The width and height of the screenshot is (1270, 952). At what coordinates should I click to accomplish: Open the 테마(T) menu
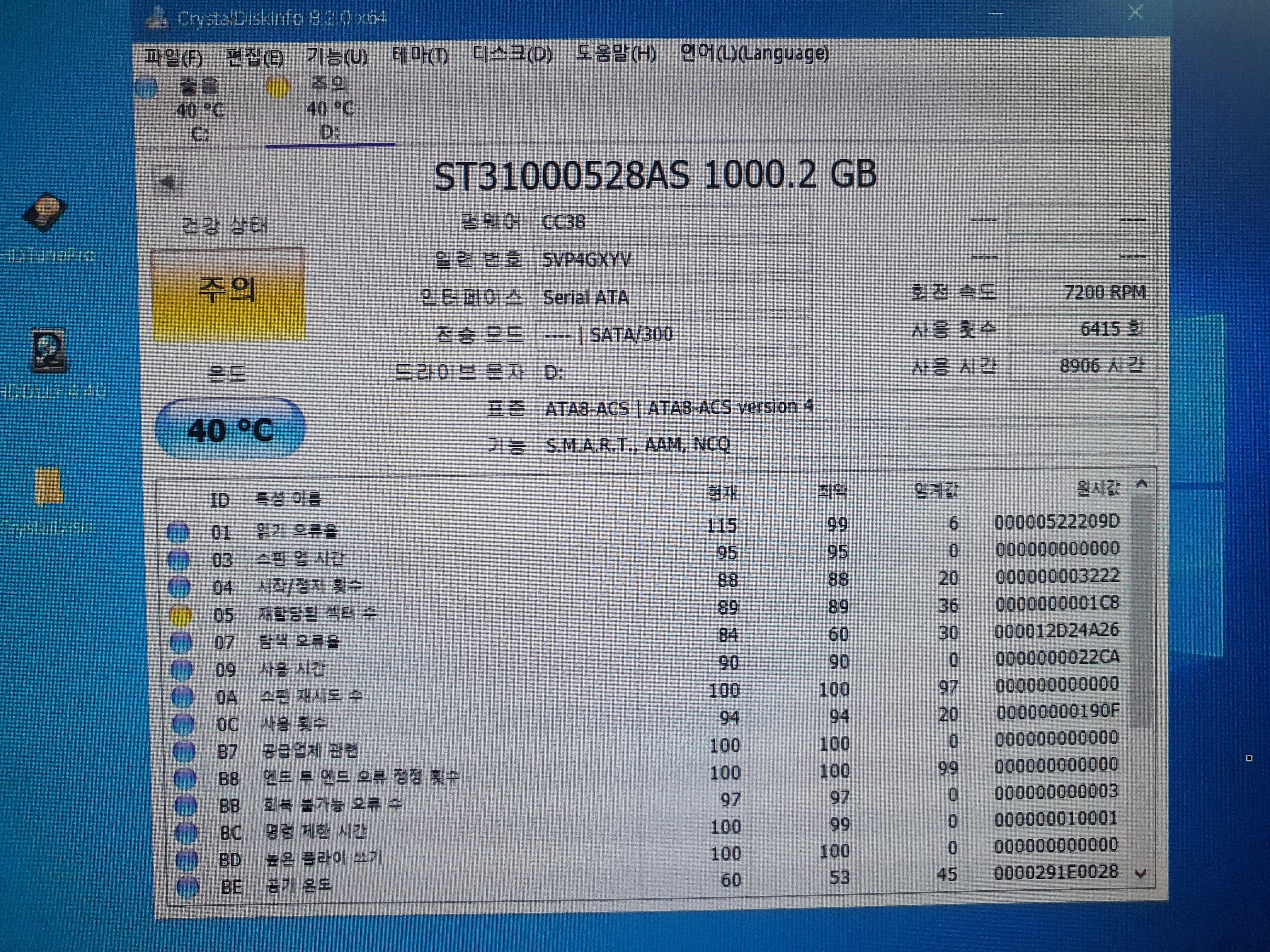pos(420,55)
